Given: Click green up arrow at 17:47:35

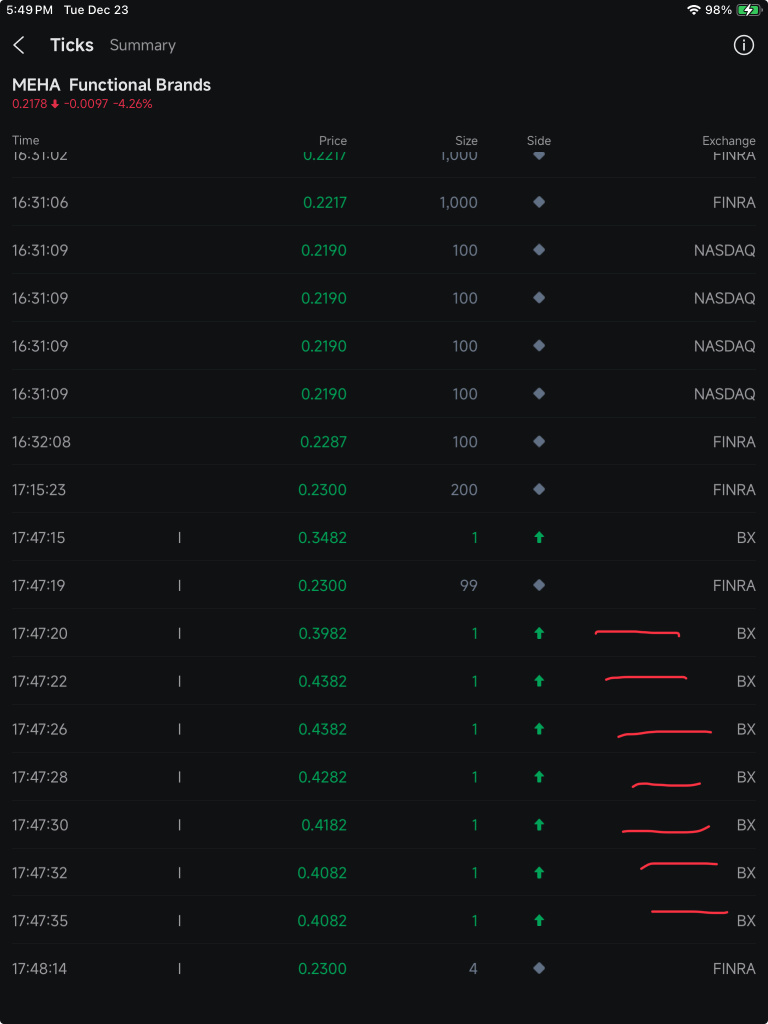Looking at the screenshot, I should [x=539, y=920].
